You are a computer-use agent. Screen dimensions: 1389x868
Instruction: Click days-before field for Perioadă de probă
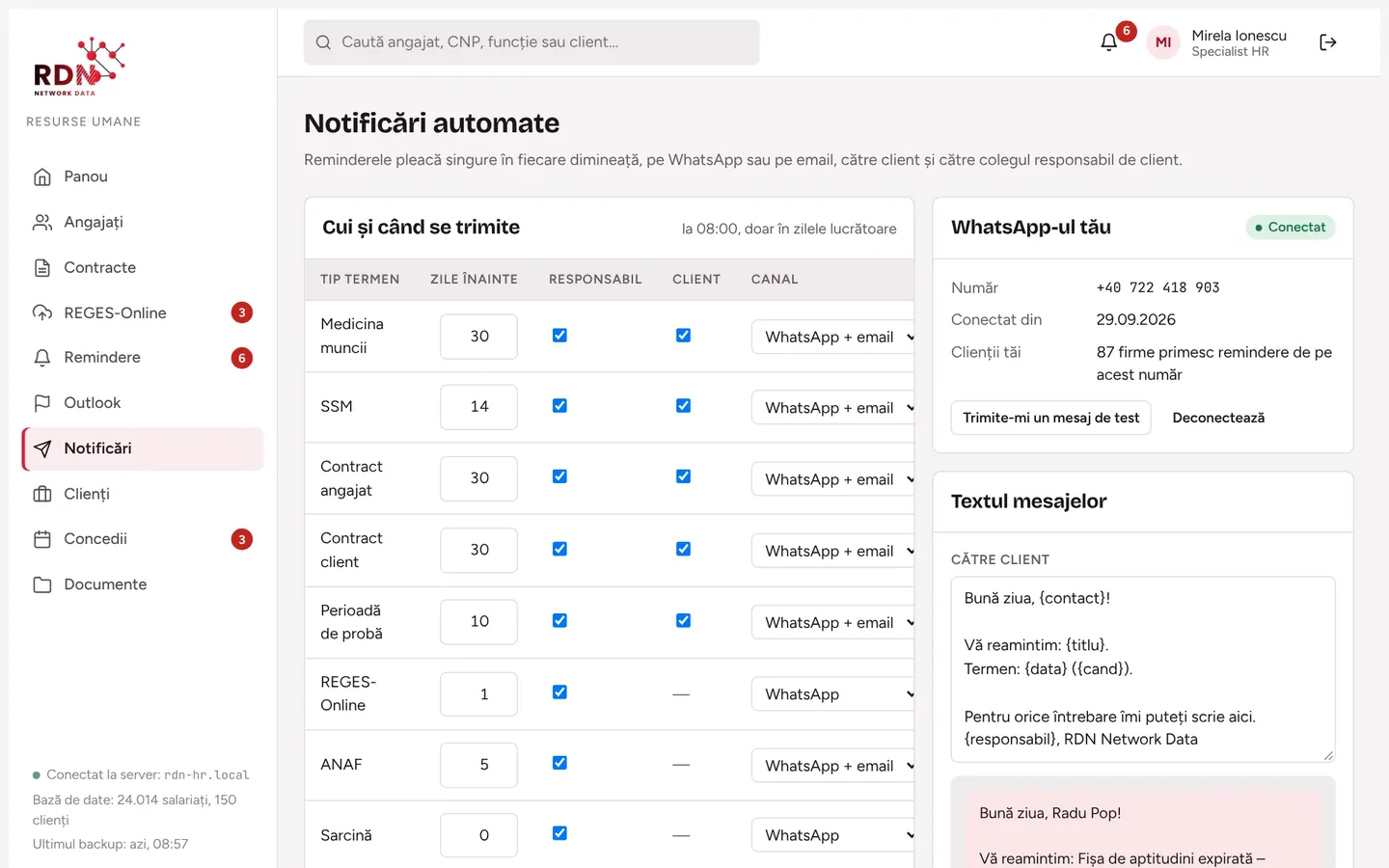pyautogui.click(x=478, y=622)
